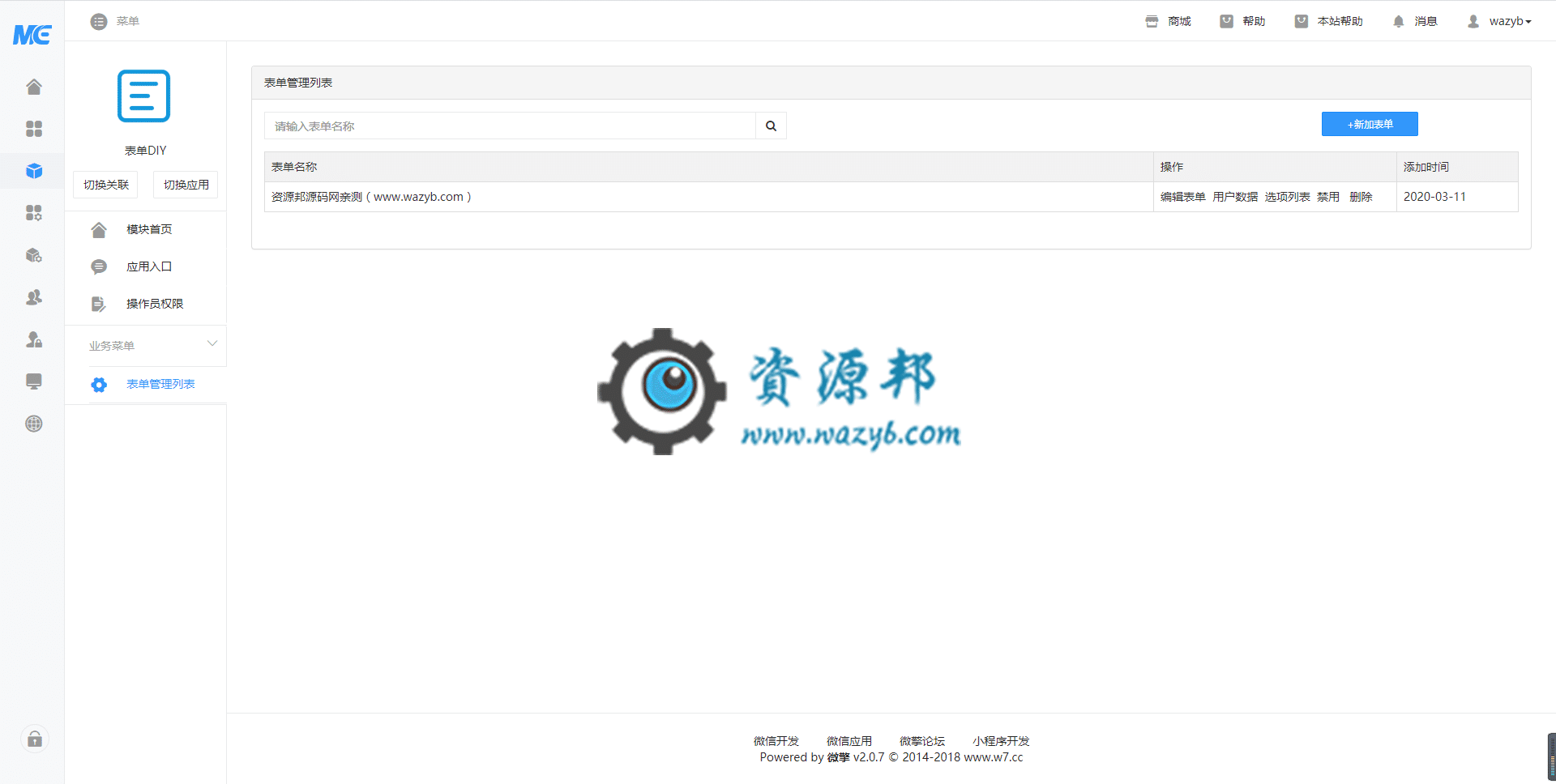Click the menu list icon beside 菜单

pos(99,22)
